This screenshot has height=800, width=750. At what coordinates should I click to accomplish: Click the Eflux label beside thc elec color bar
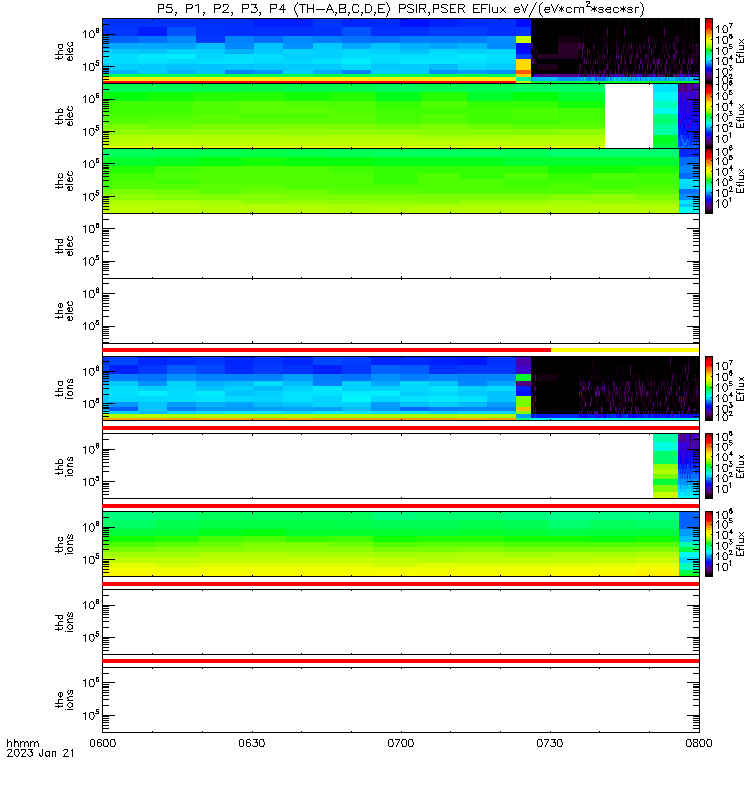click(740, 181)
